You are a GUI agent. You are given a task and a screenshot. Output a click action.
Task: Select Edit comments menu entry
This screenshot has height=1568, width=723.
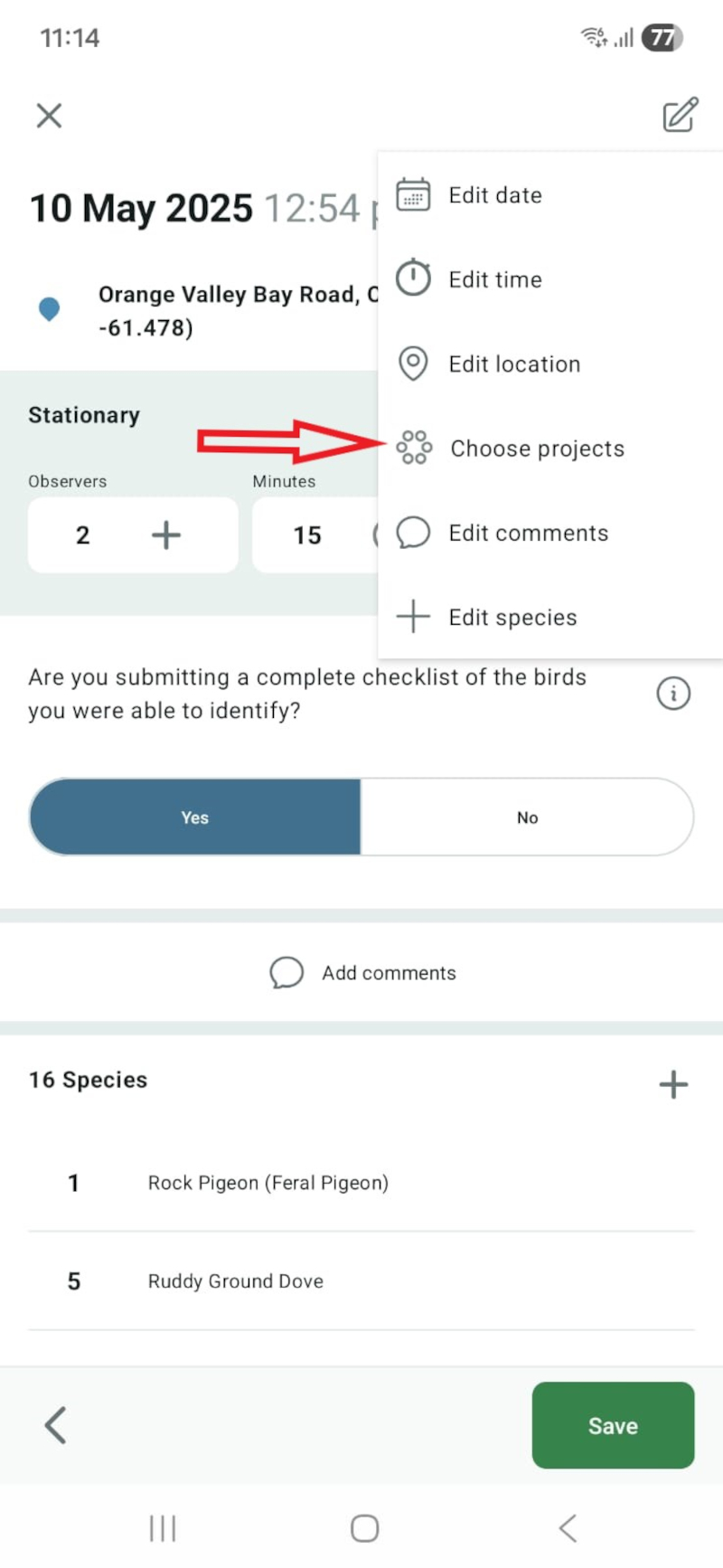528,533
